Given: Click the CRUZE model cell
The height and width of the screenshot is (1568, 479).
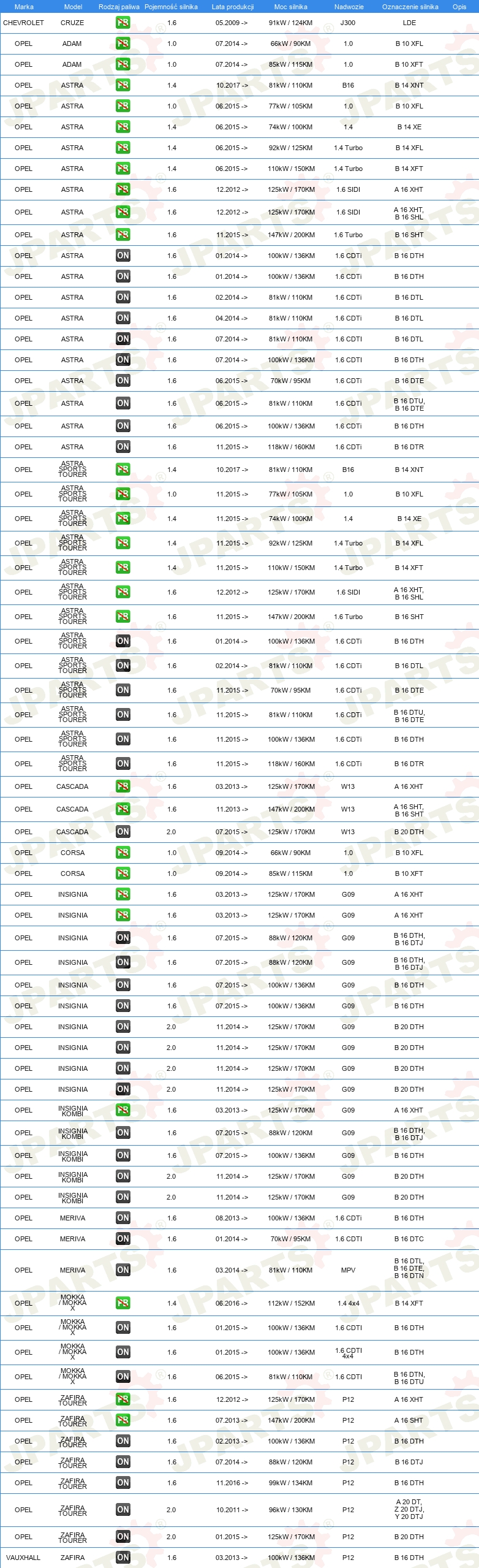Looking at the screenshot, I should 72,23.
